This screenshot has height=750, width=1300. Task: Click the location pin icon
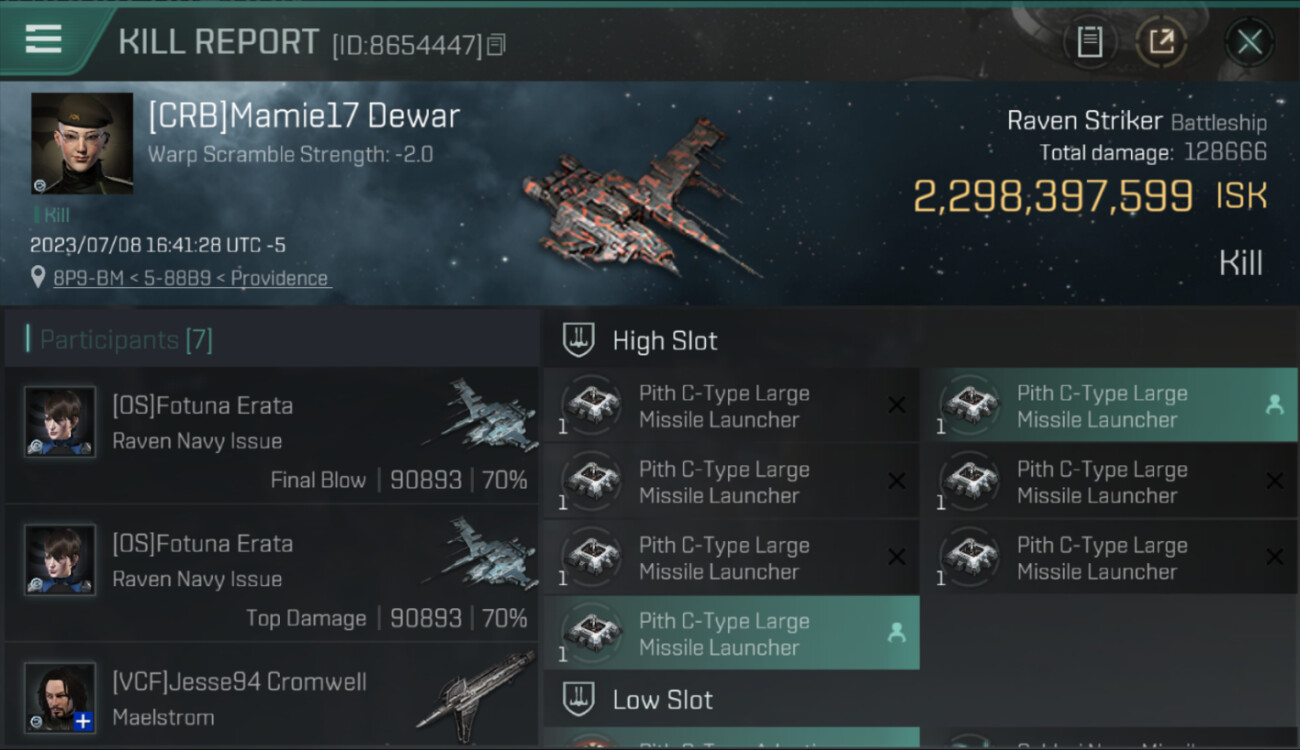coord(38,277)
